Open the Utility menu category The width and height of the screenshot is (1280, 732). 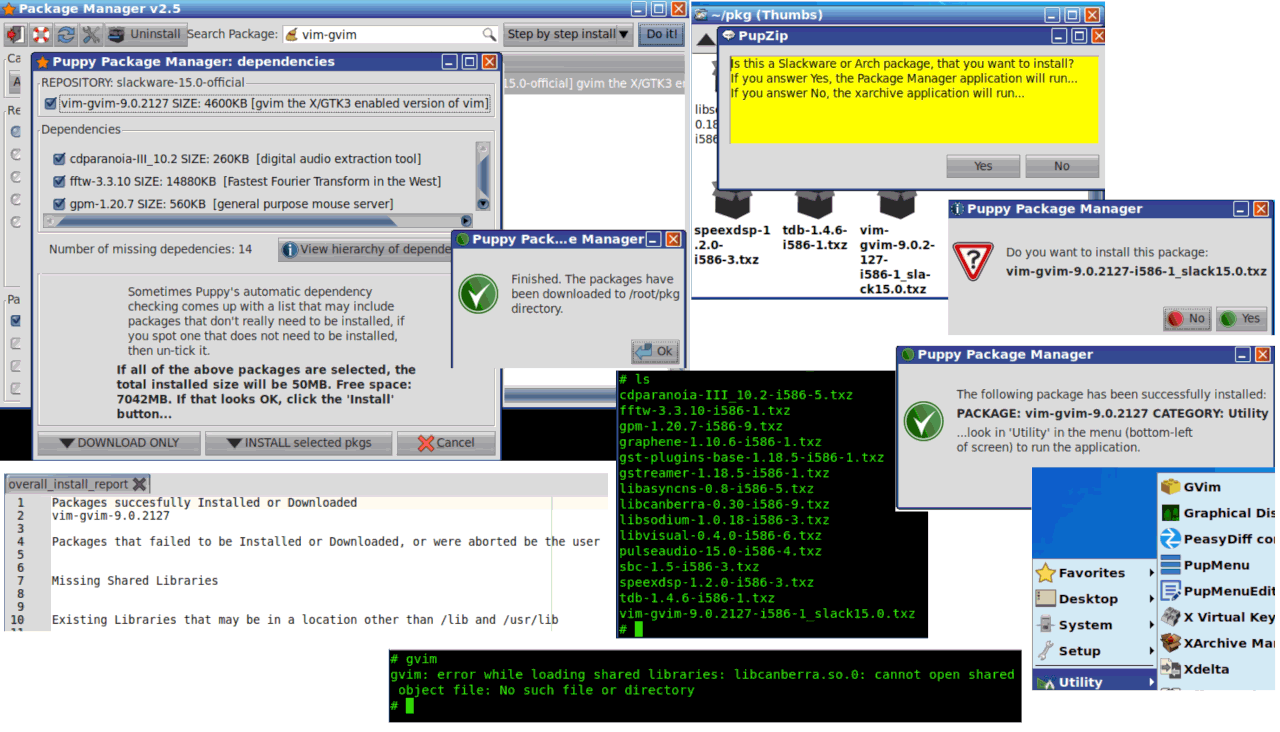tap(1095, 681)
